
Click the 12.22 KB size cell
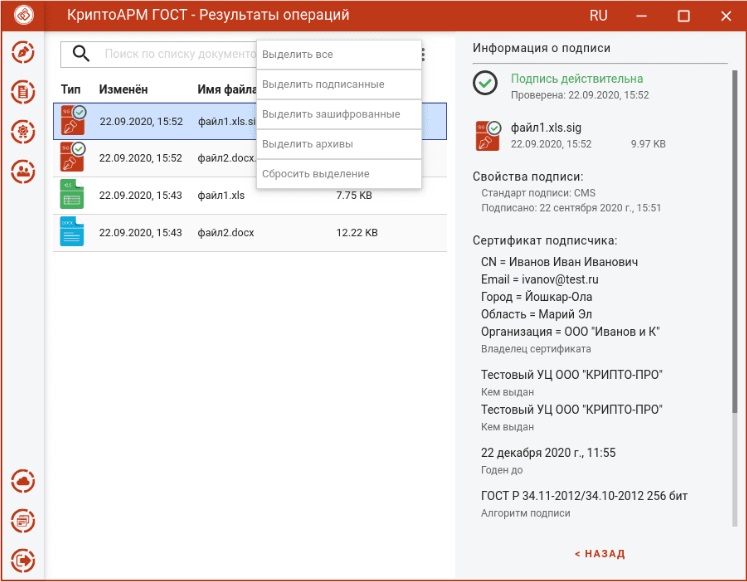tap(357, 233)
